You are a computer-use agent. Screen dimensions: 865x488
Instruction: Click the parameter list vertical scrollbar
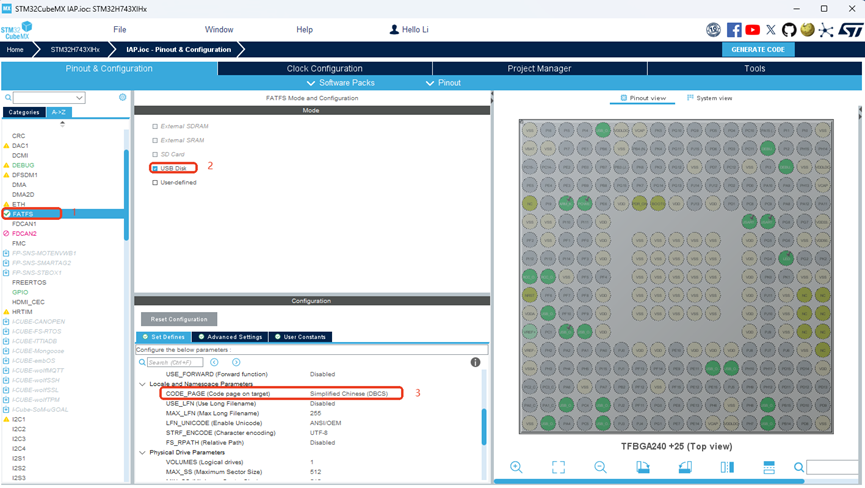[484, 426]
